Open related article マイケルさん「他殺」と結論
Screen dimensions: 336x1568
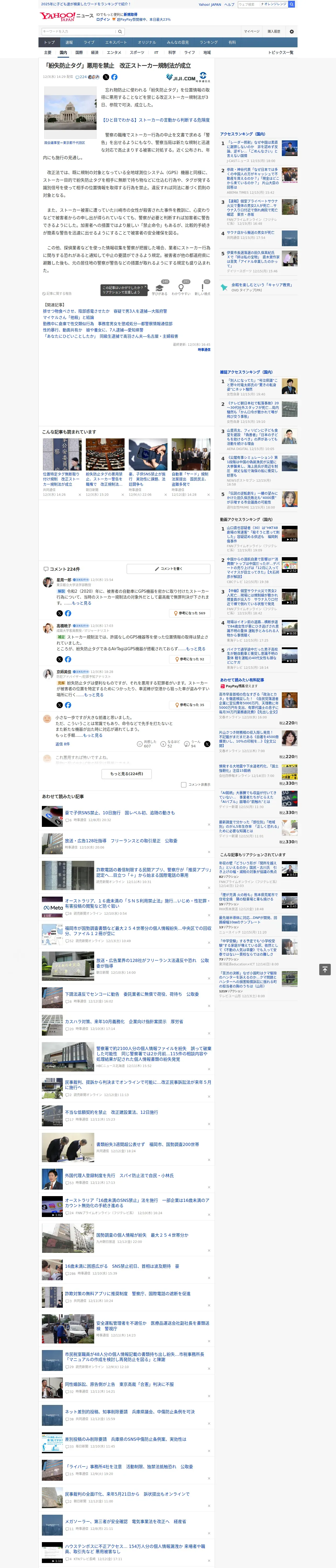68,318
